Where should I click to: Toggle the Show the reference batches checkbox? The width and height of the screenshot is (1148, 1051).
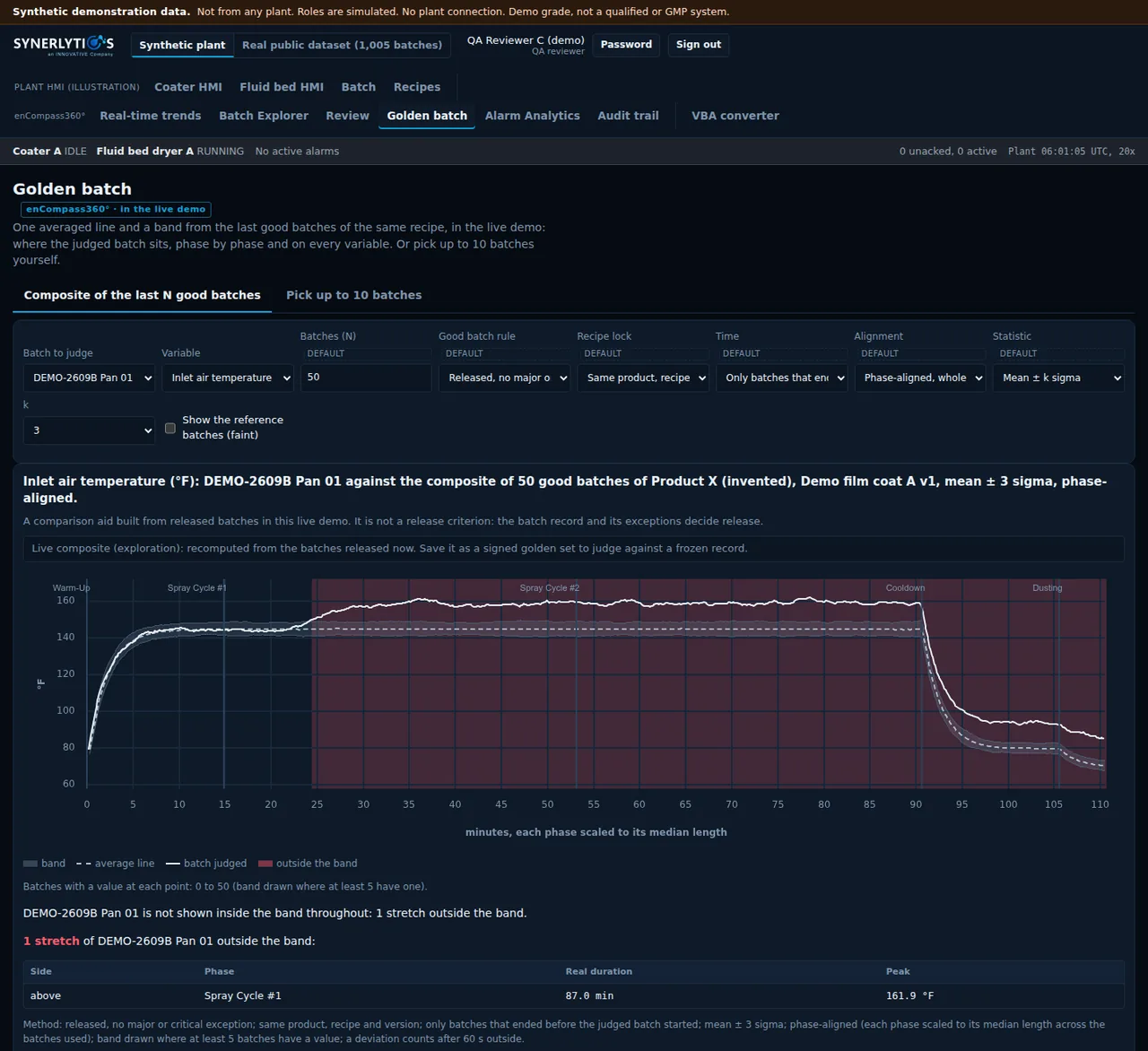170,428
